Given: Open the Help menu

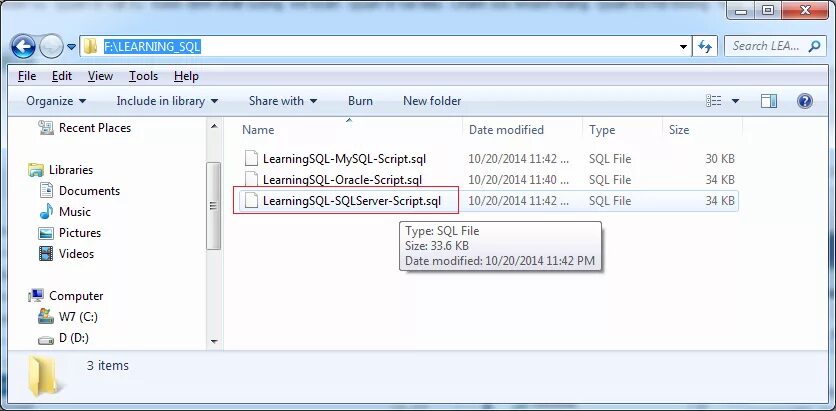Looking at the screenshot, I should [x=186, y=76].
